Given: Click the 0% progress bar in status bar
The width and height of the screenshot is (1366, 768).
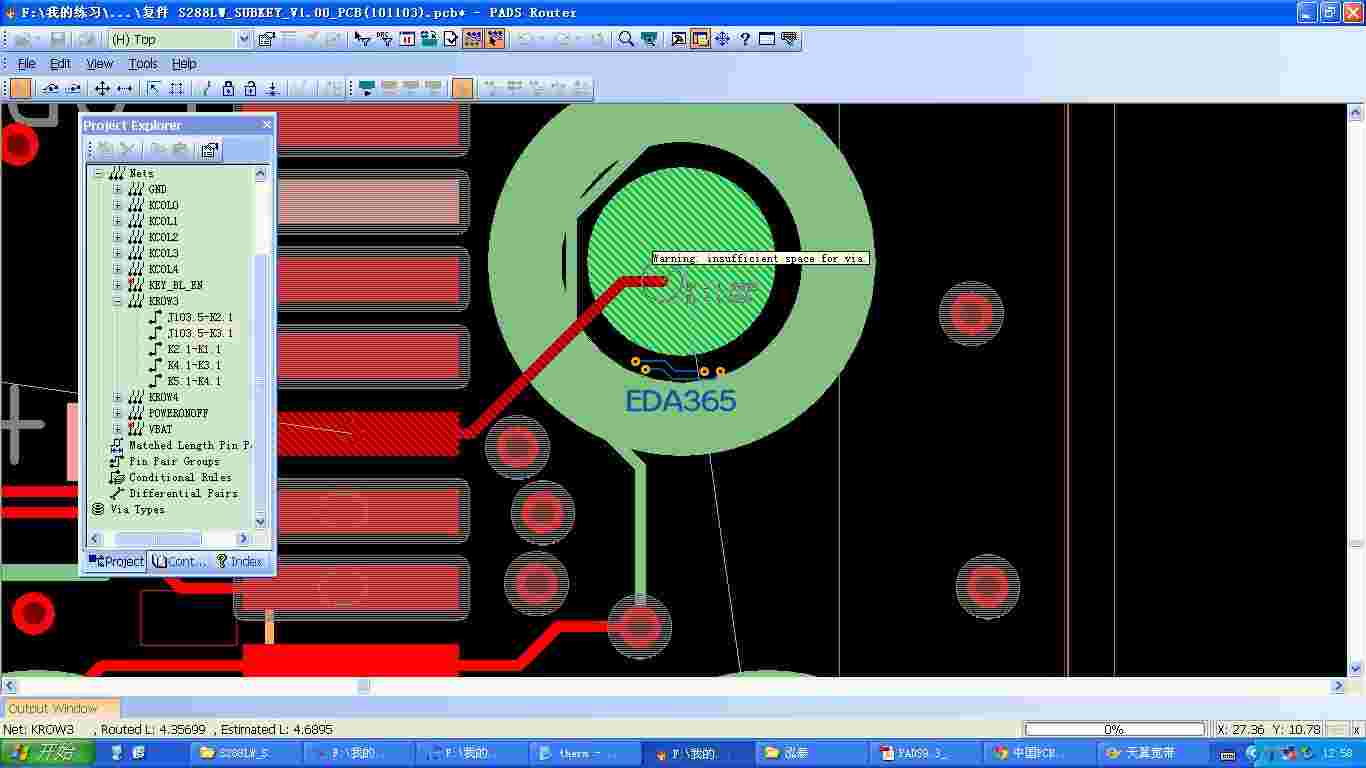Looking at the screenshot, I should tap(1114, 729).
